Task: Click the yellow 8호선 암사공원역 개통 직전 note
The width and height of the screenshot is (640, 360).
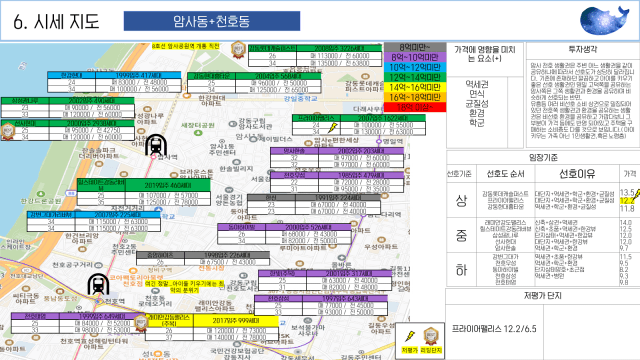Action: pyautogui.click(x=186, y=46)
